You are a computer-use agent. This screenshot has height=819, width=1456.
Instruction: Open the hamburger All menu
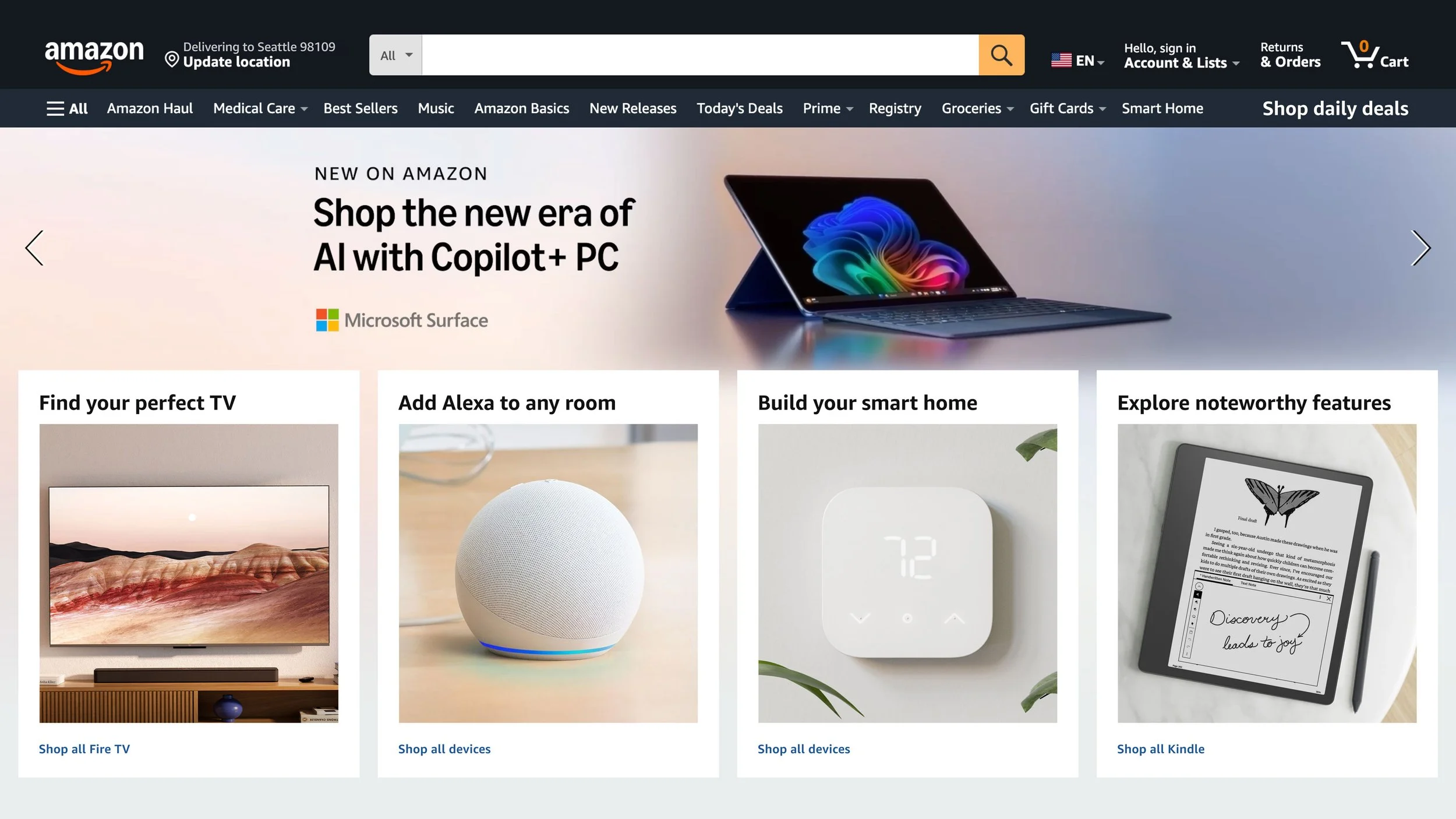pyautogui.click(x=67, y=108)
